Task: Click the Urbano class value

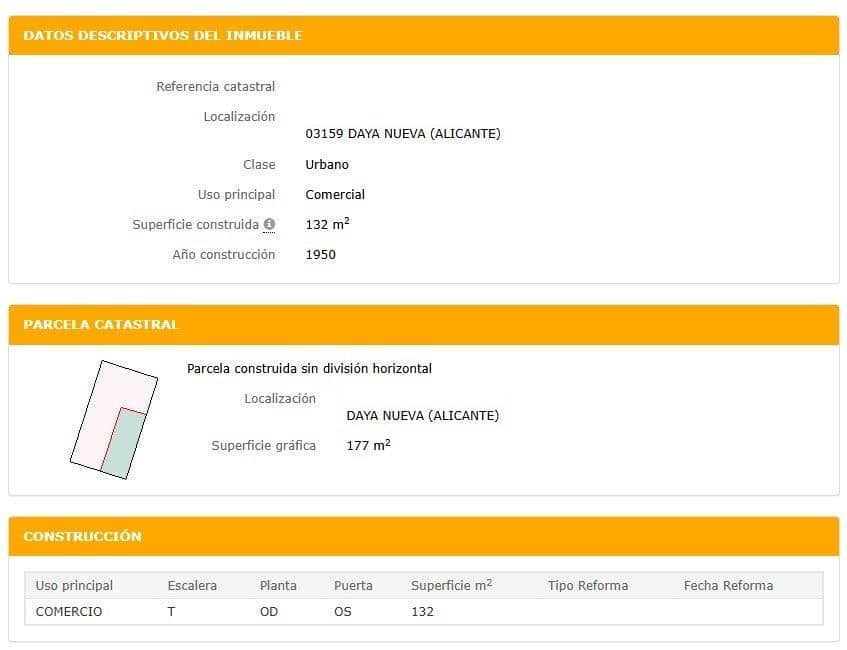Action: 325,164
